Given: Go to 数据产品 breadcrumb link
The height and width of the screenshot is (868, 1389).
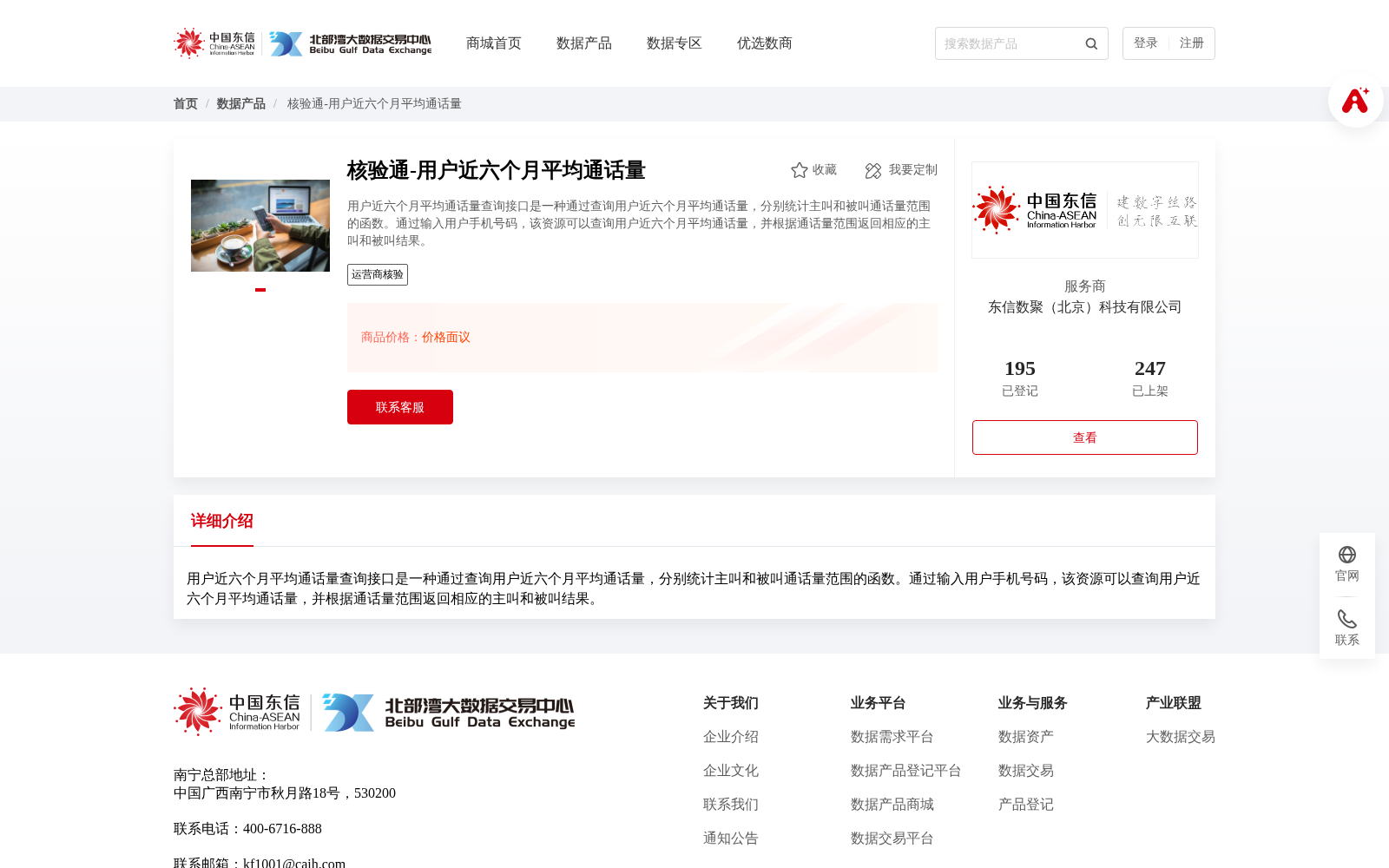Looking at the screenshot, I should tap(241, 104).
